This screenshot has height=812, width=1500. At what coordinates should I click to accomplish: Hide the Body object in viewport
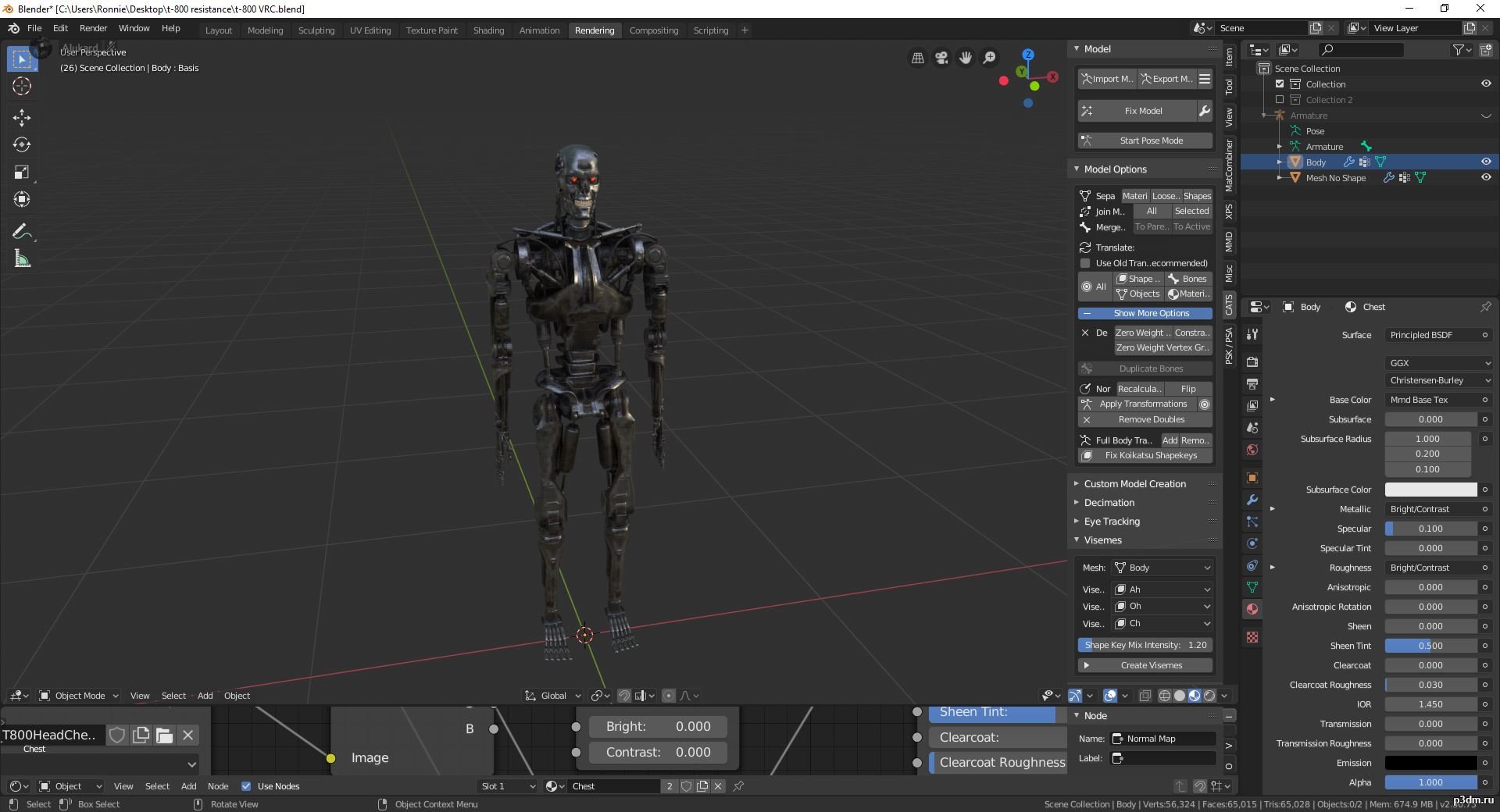point(1486,162)
